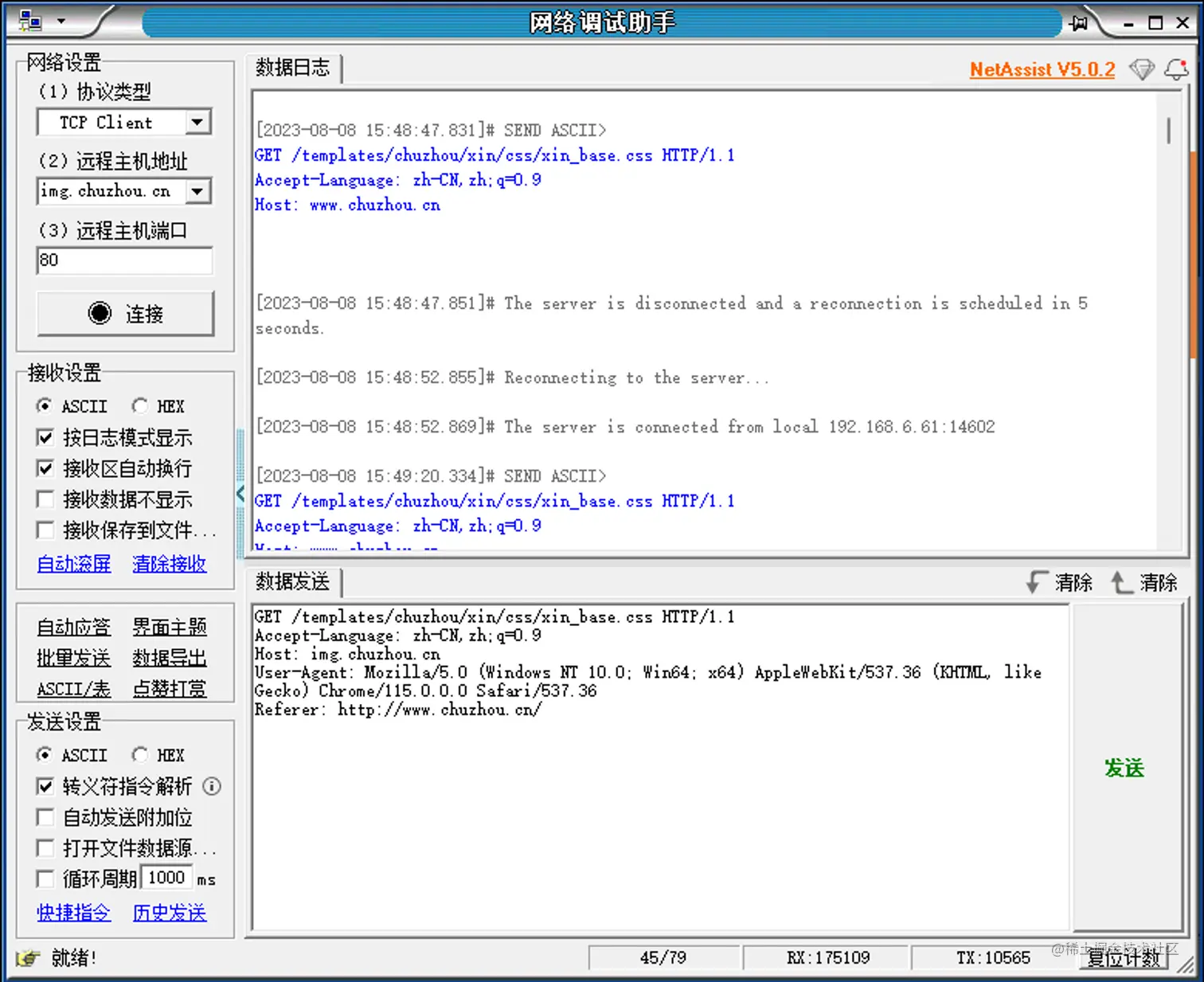Screen dimensions: 1204x982
Task: Expand the remote host address dropdown arrow
Action: pos(197,191)
